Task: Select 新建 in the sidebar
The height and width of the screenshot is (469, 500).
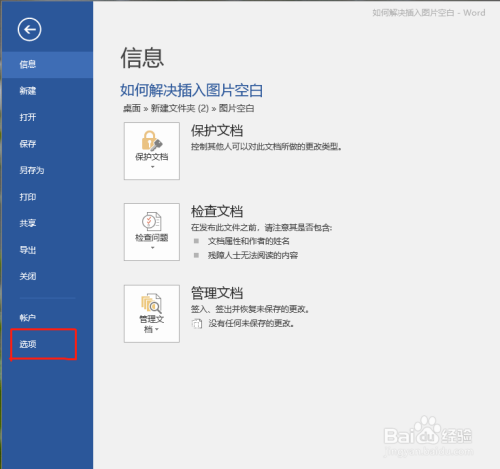Action: [47, 91]
